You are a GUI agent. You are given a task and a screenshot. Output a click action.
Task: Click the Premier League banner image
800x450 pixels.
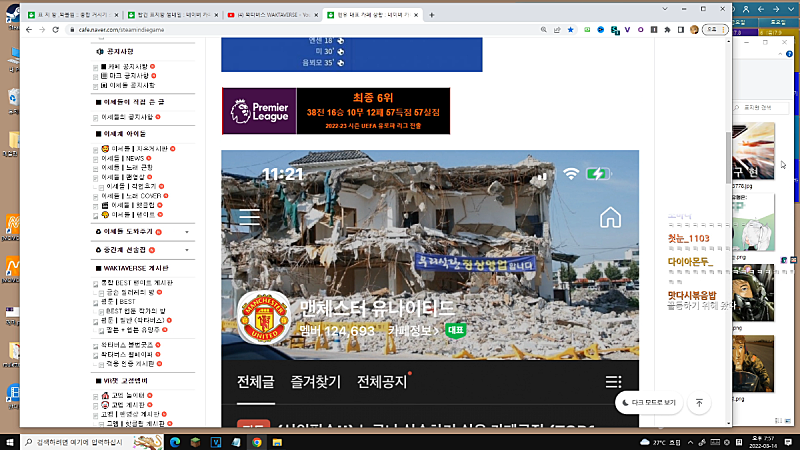click(x=336, y=111)
